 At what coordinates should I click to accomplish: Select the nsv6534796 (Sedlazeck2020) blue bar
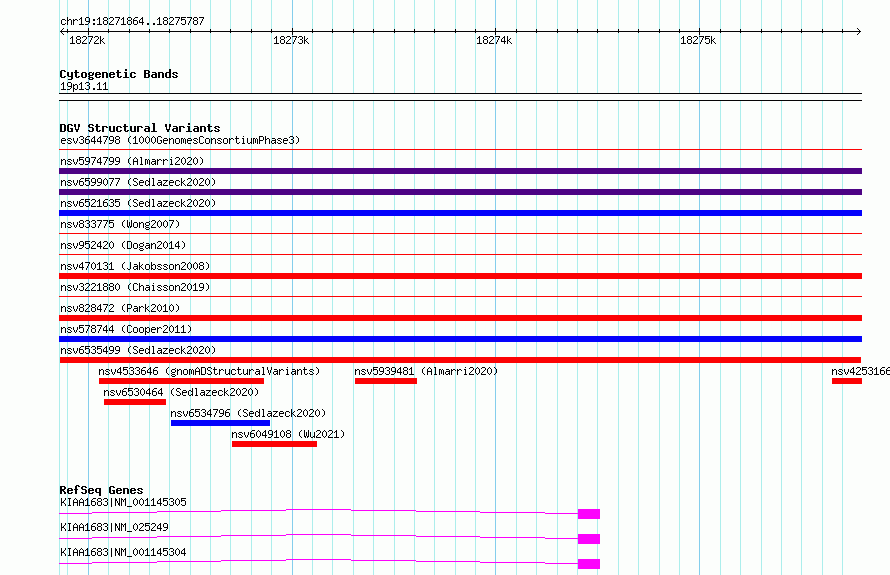[x=220, y=423]
